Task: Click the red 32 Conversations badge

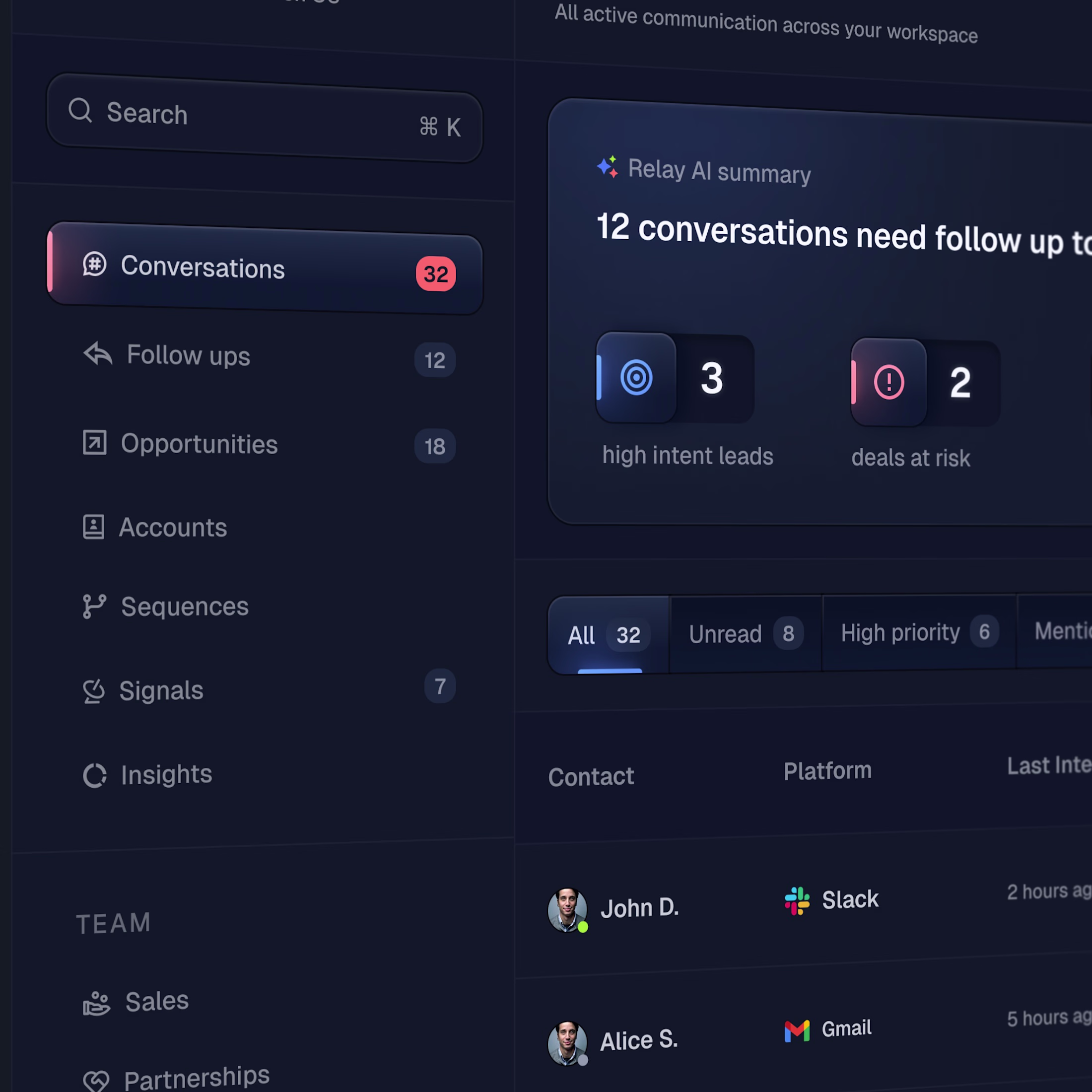Action: 436,274
